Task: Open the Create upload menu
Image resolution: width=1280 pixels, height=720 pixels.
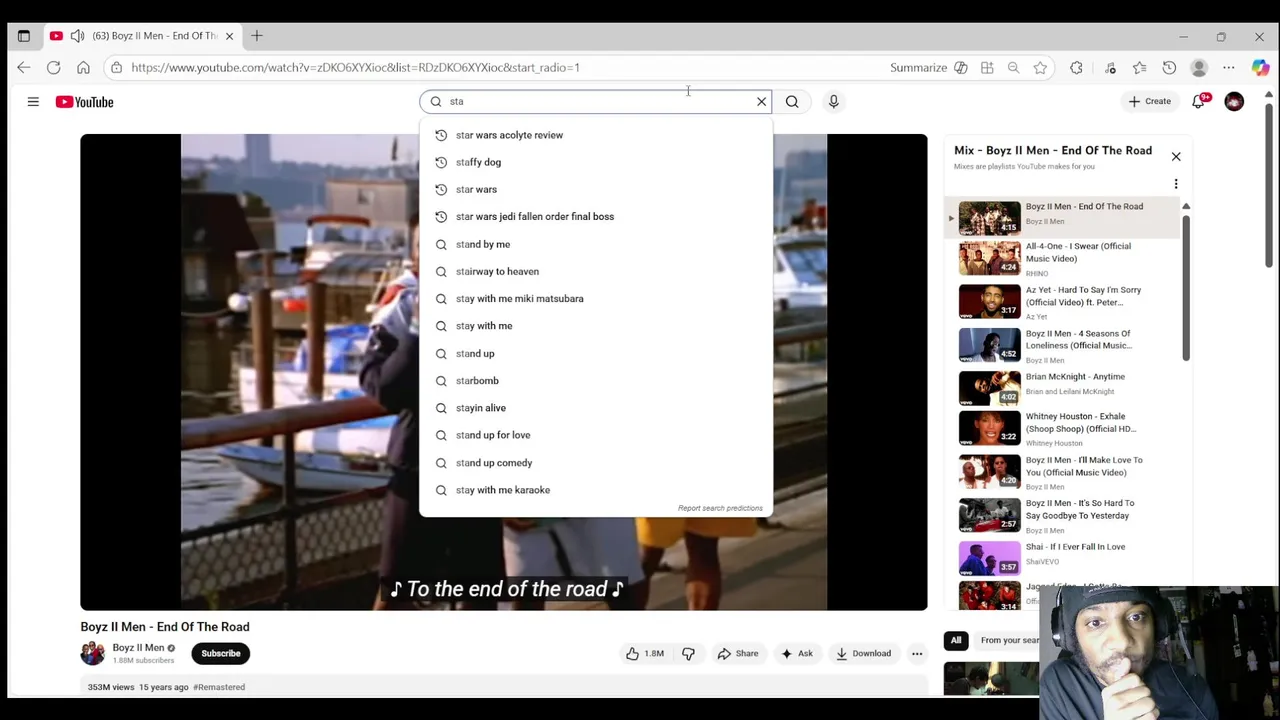Action: 1150,101
